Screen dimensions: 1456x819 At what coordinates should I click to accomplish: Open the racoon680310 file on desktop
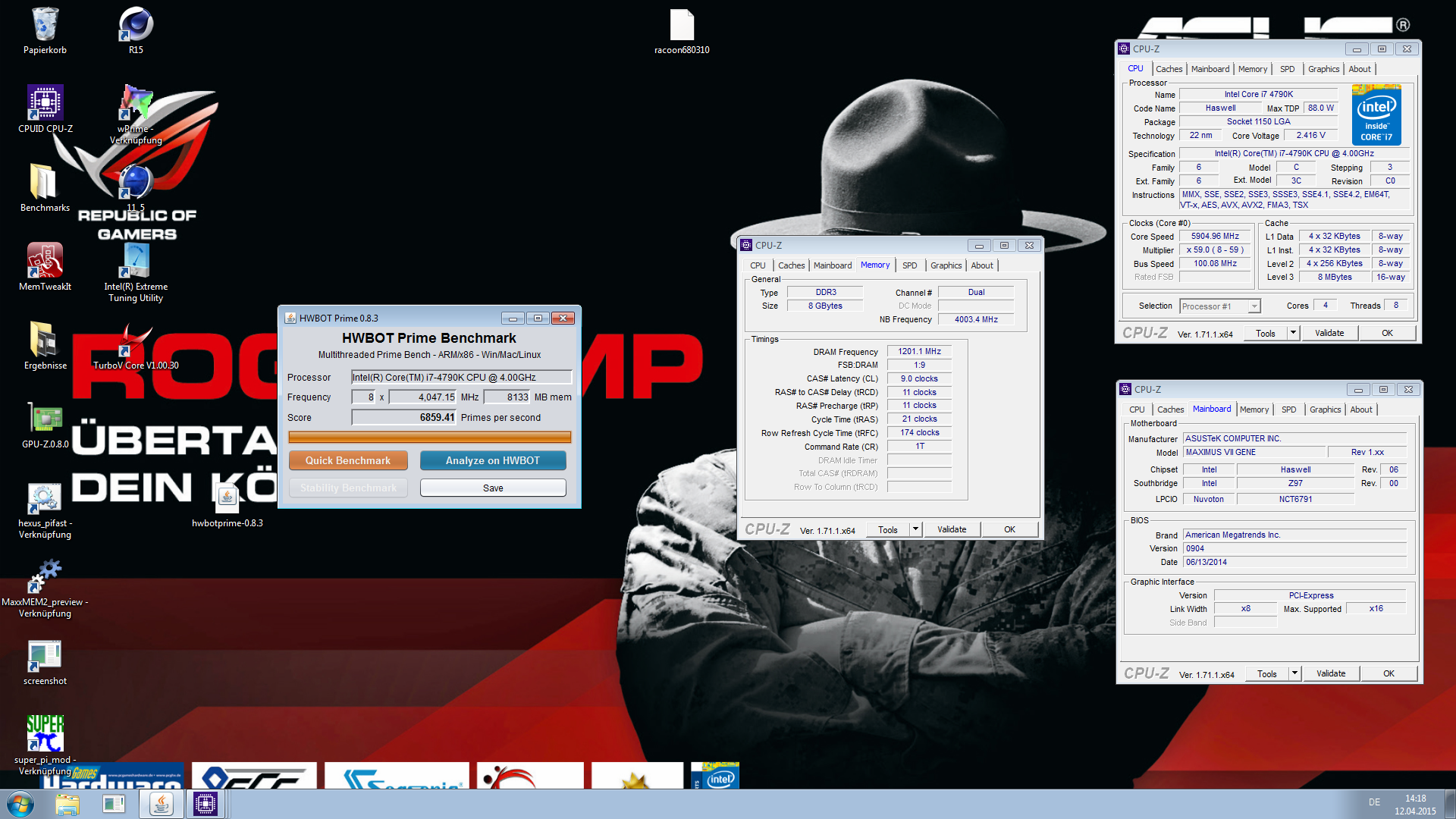pos(682,31)
